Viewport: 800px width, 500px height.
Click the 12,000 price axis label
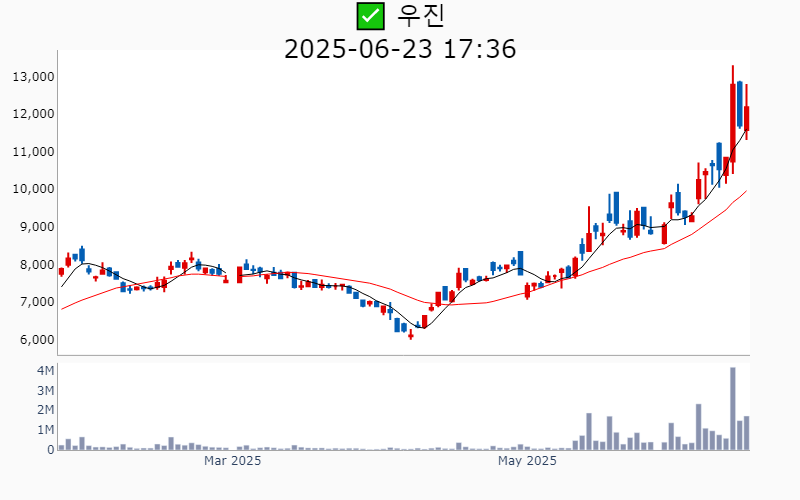(x=33, y=114)
